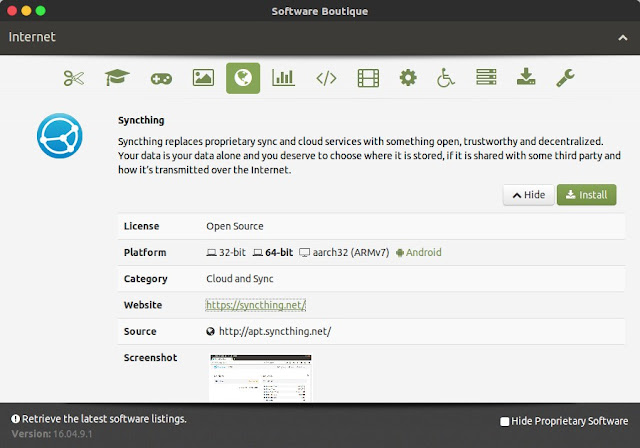This screenshot has height=448, width=640.
Task: Open the wrench fixes category icon
Action: (565, 78)
